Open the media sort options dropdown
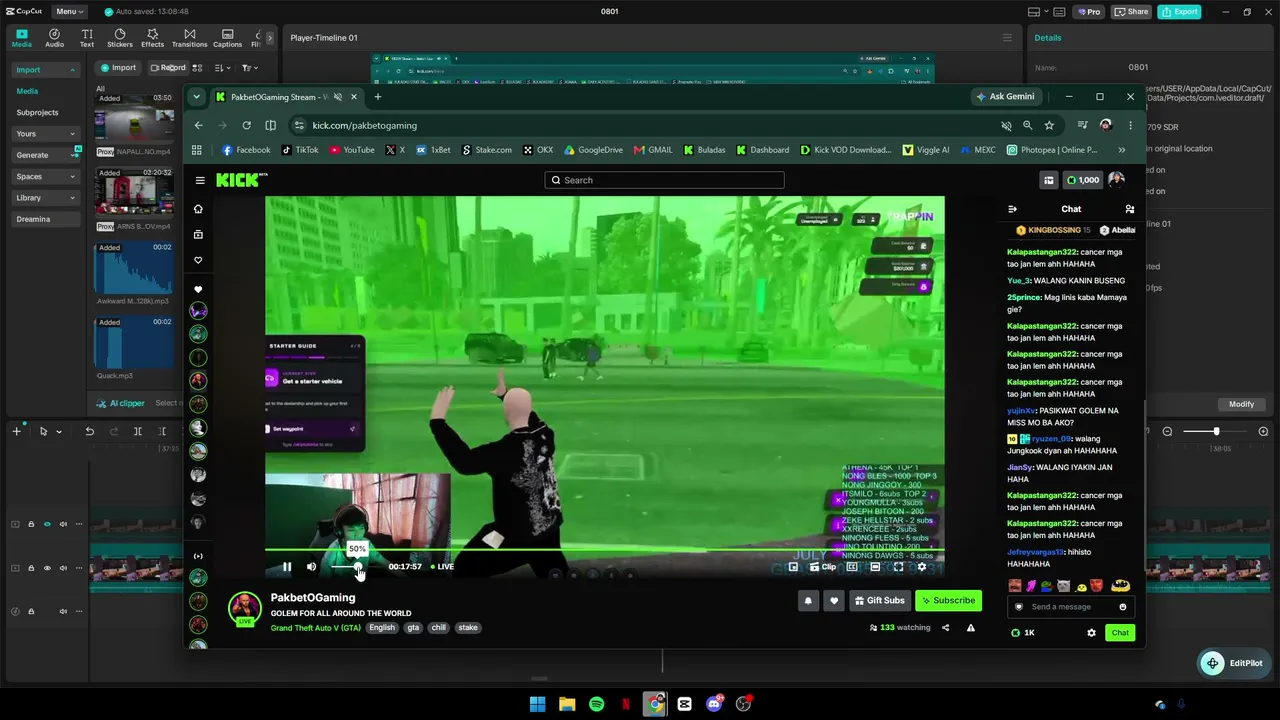This screenshot has width=1280, height=720. 222,68
